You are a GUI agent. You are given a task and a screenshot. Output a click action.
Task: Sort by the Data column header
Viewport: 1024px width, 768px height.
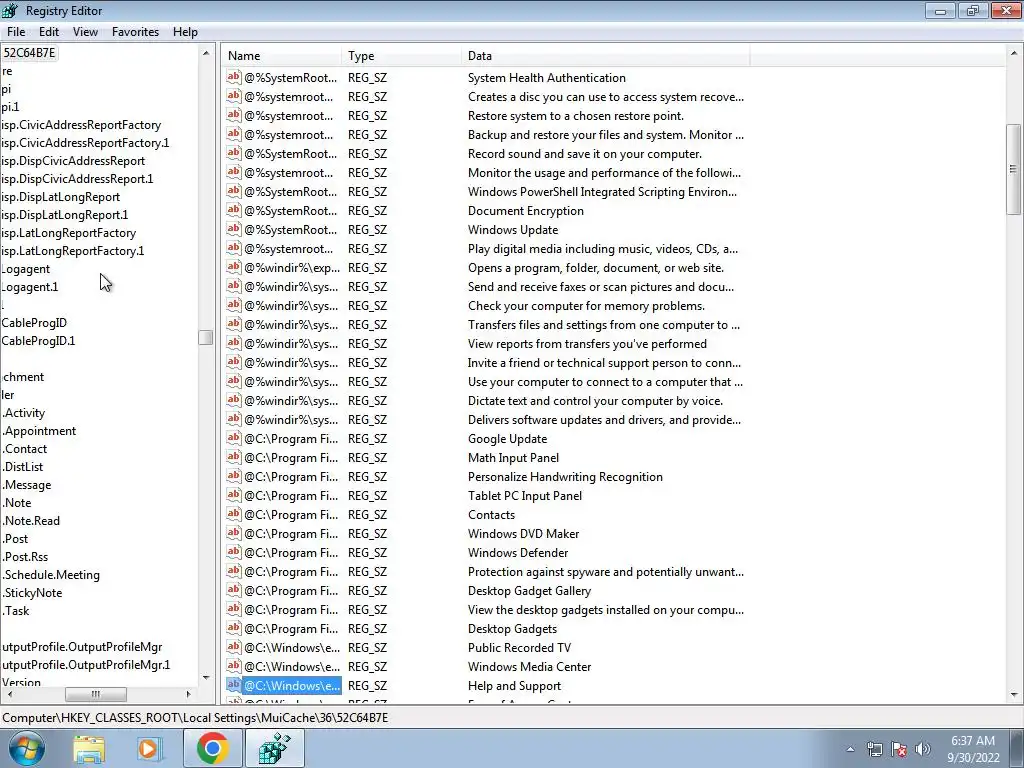click(x=605, y=56)
